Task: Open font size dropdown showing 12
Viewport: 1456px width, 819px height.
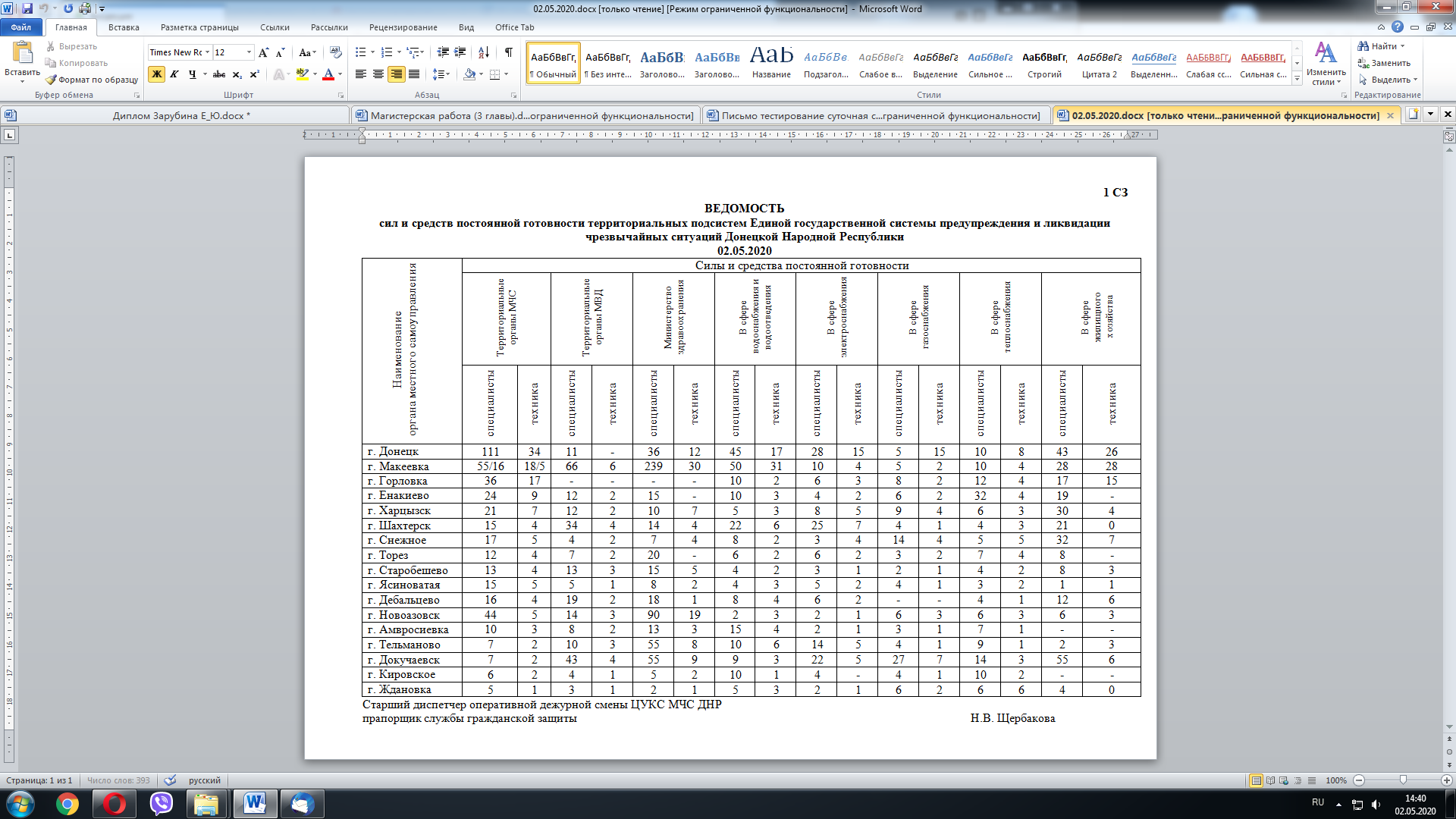Action: (249, 52)
